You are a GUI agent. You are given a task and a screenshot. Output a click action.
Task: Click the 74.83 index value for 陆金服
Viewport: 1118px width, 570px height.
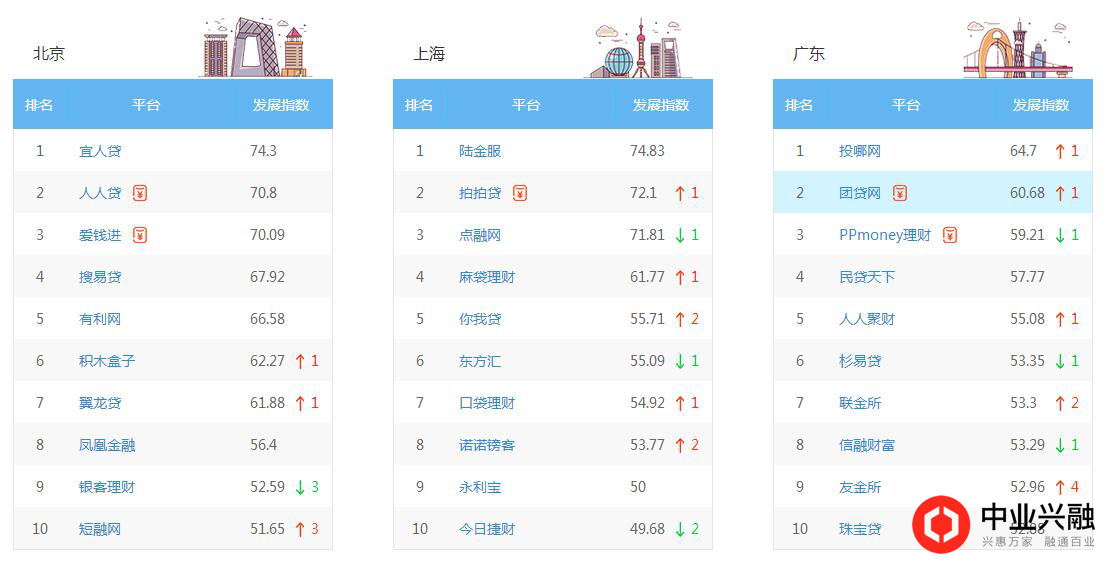pos(647,151)
